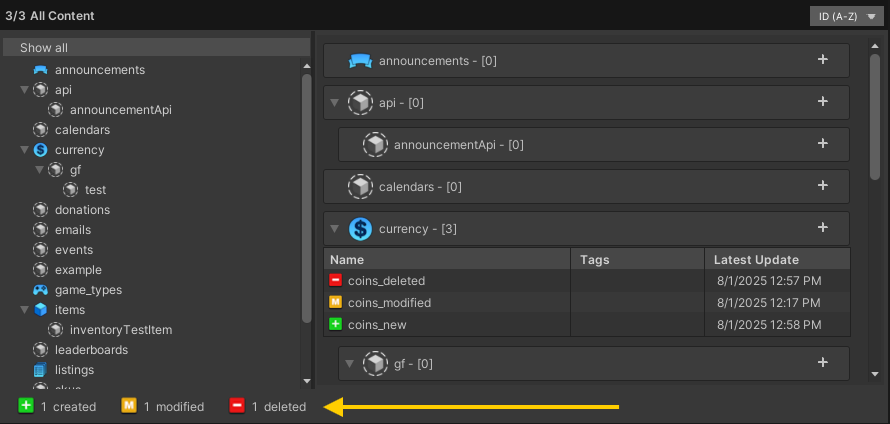Image resolution: width=890 pixels, height=424 pixels.
Task: Add new item to announcements with plus
Action: pos(823,60)
